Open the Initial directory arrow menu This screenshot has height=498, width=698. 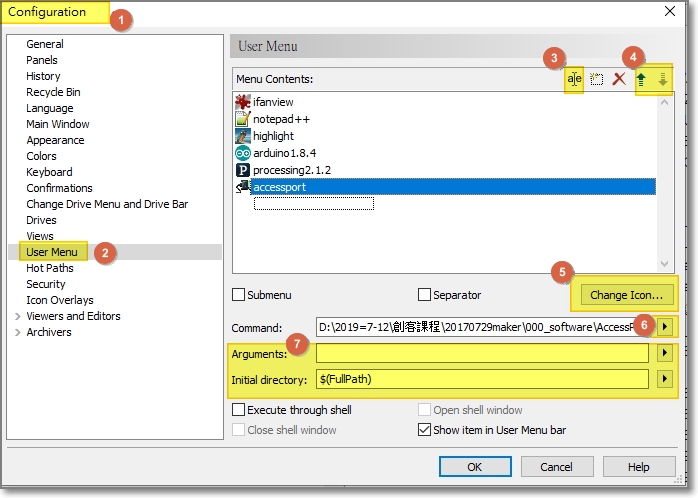663,379
